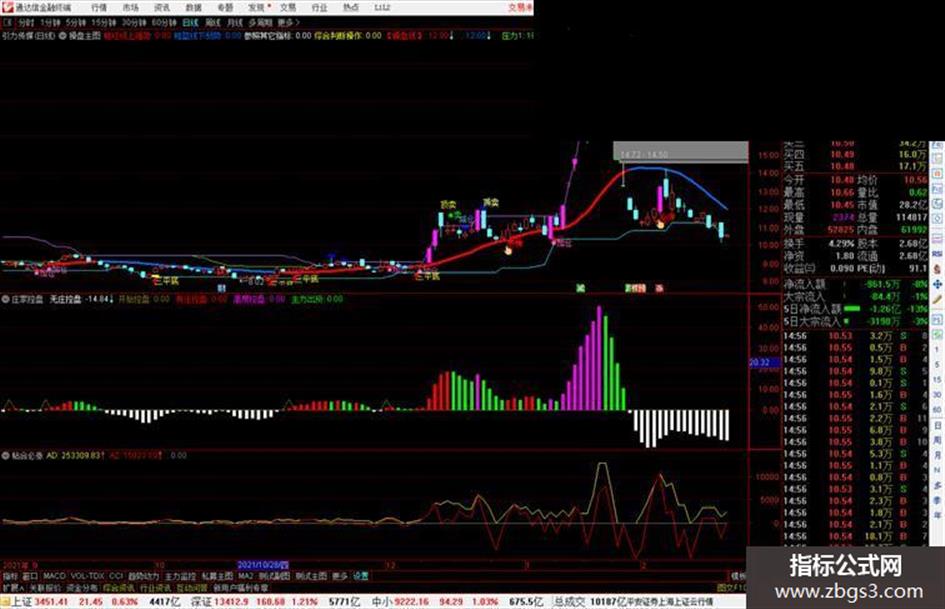The image size is (945, 609).
Task: Expand the 扩展 panel arrow
Action: (x=13, y=587)
